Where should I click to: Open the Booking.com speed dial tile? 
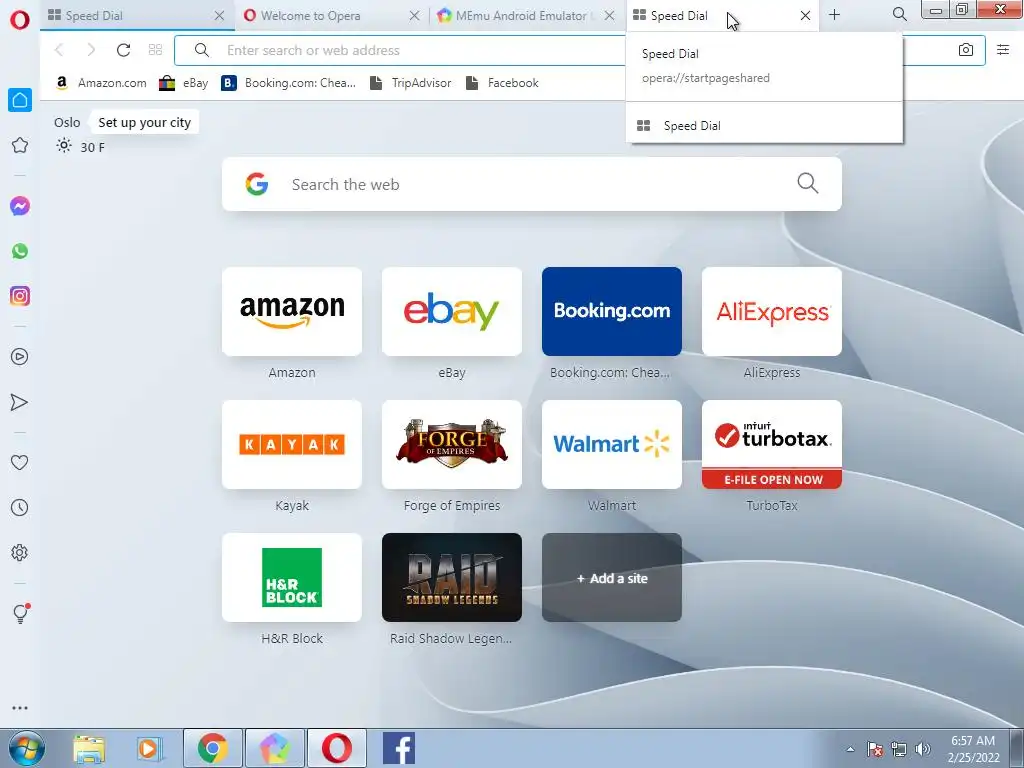612,312
